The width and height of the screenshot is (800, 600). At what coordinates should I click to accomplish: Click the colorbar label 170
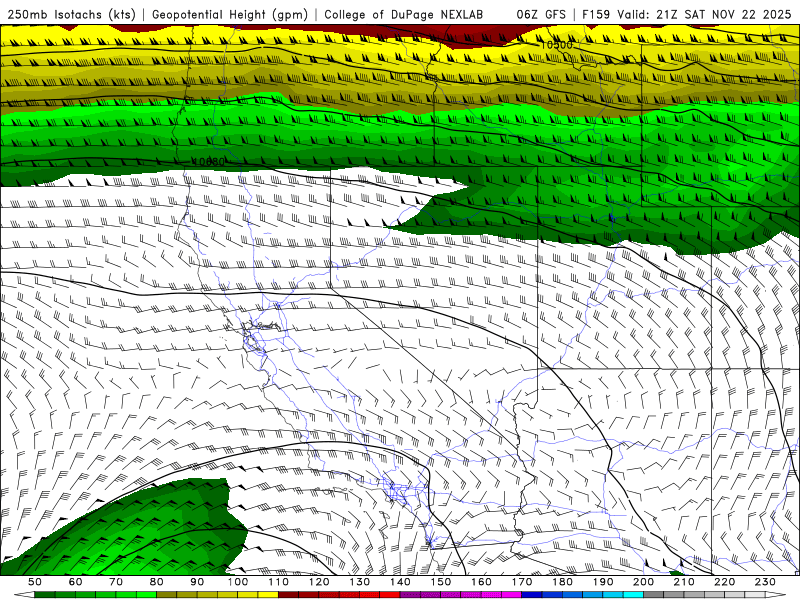coord(522,582)
